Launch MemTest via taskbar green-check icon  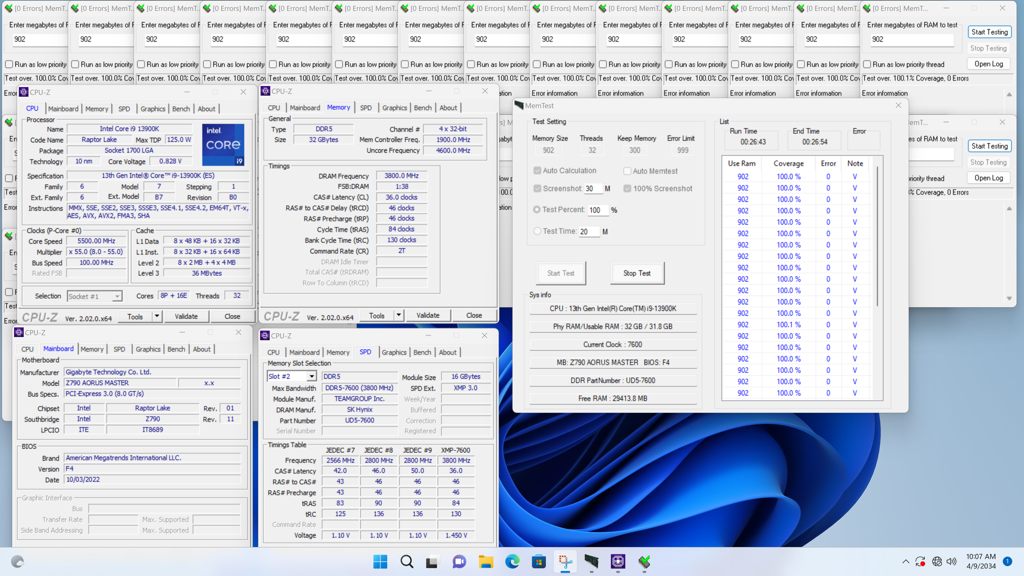point(644,562)
